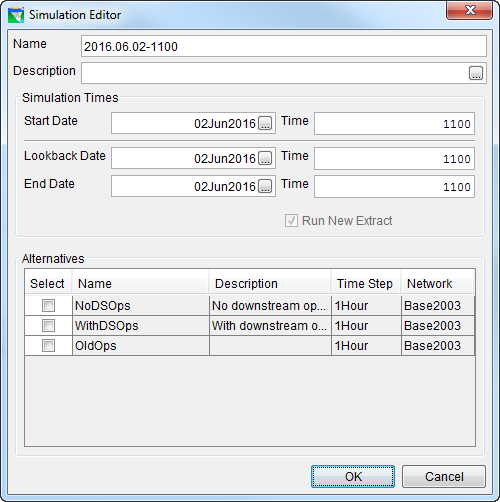This screenshot has width=500, height=502.
Task: Confirm with the OK button
Action: [353, 477]
